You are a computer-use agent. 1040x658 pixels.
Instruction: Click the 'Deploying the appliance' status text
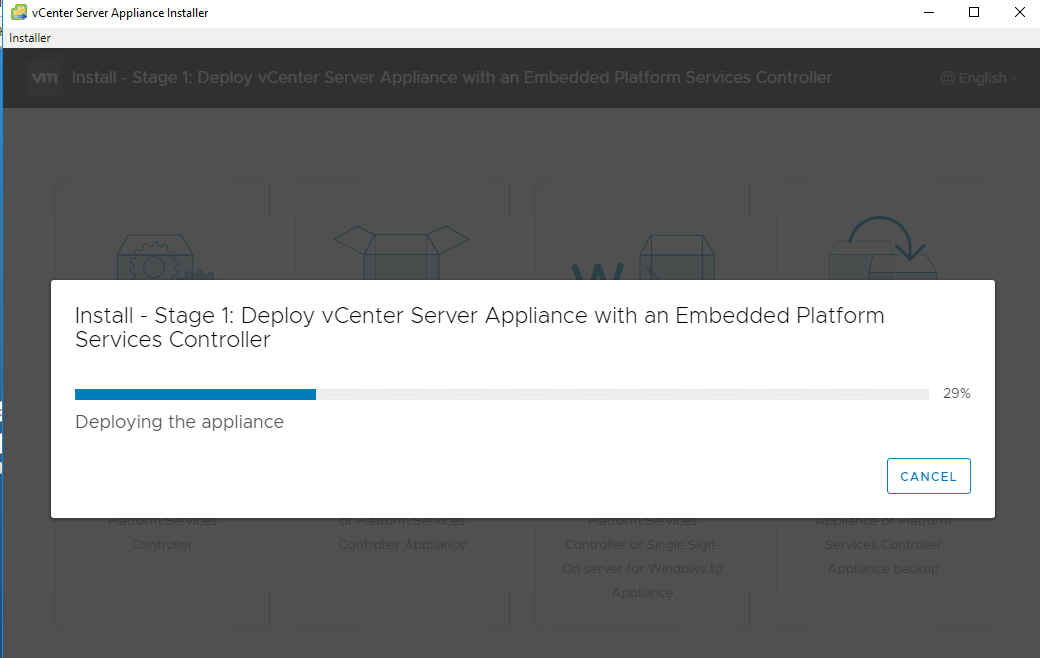coord(180,422)
